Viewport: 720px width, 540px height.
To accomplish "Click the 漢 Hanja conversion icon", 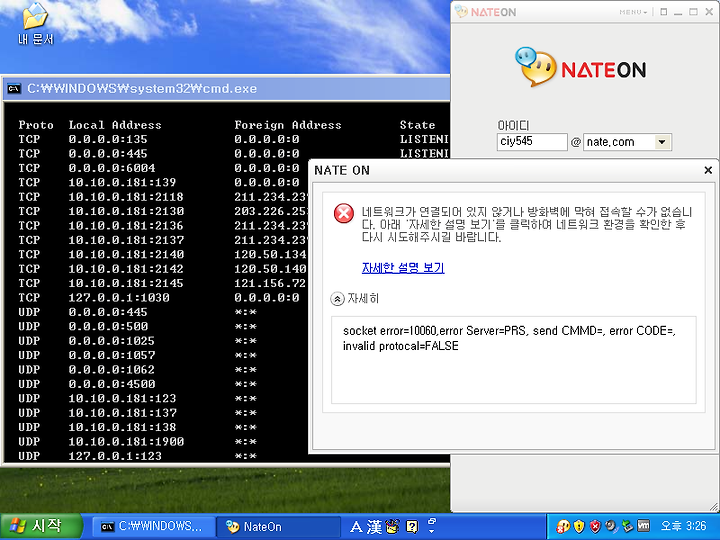I will tap(374, 527).
